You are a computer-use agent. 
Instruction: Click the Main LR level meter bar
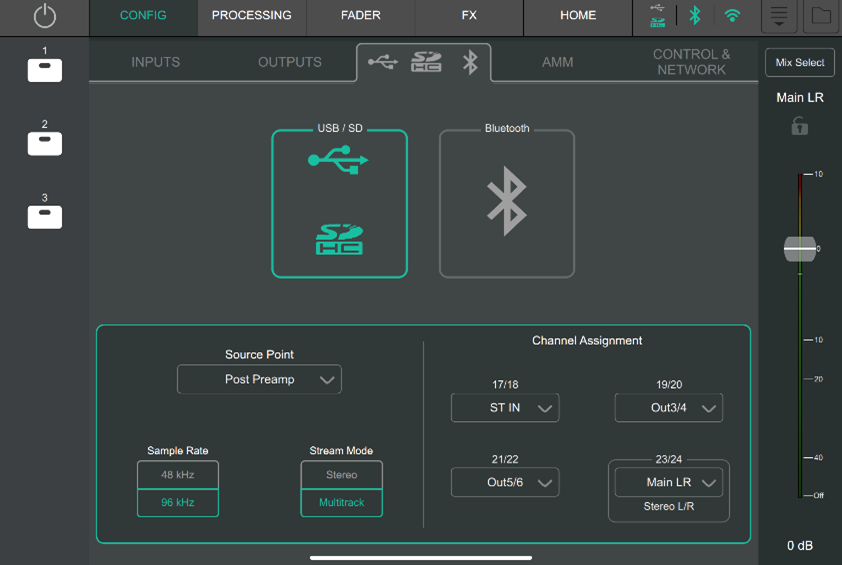tap(800, 335)
